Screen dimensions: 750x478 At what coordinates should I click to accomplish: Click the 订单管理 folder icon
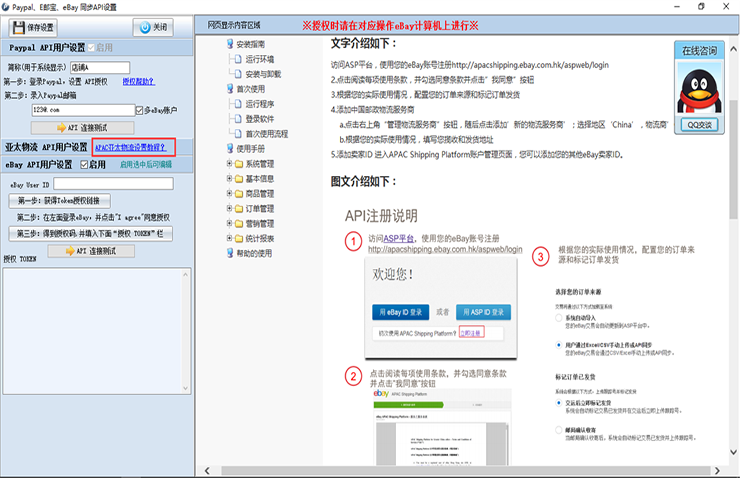[x=239, y=208]
